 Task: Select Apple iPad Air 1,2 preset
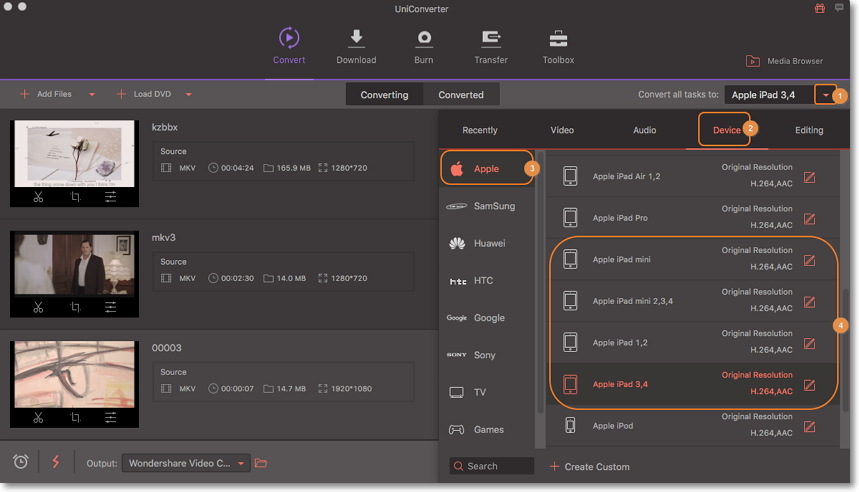pos(692,176)
